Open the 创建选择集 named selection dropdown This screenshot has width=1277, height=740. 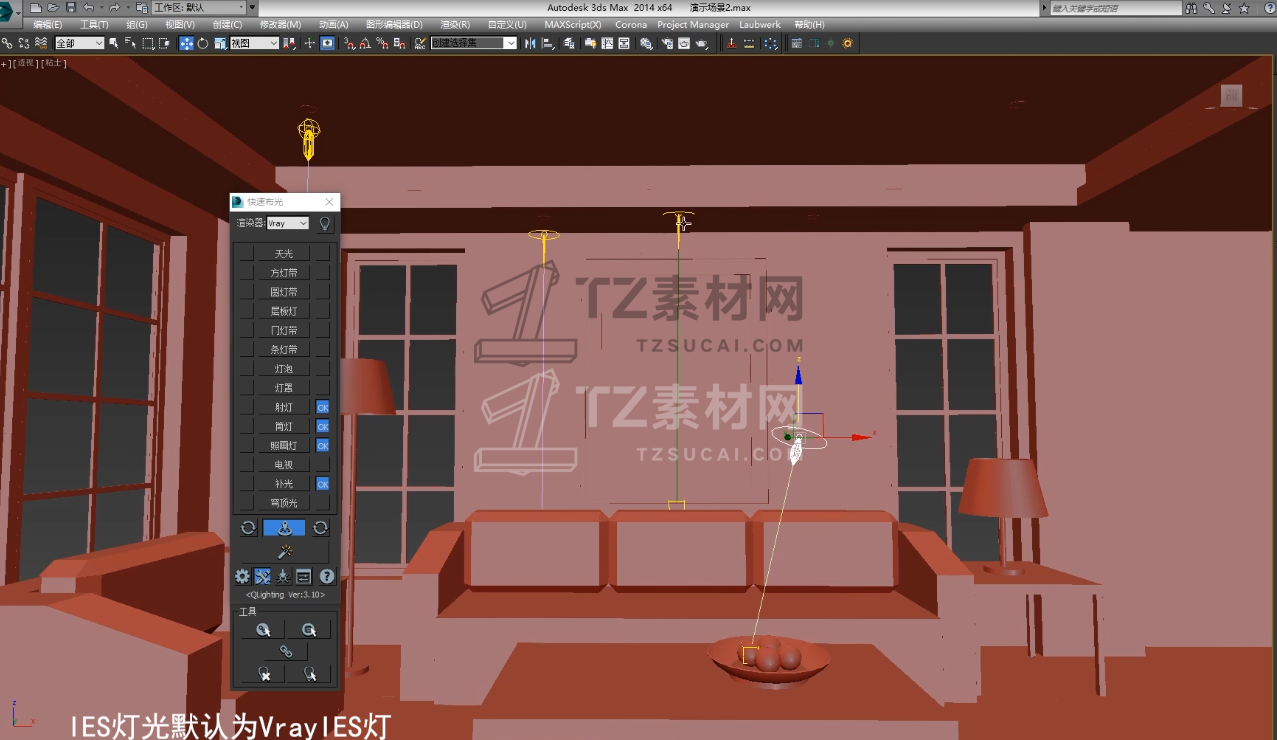474,43
